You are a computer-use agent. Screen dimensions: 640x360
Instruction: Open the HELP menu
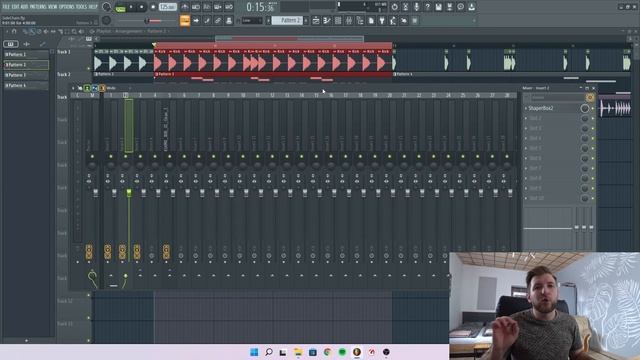(93, 7)
